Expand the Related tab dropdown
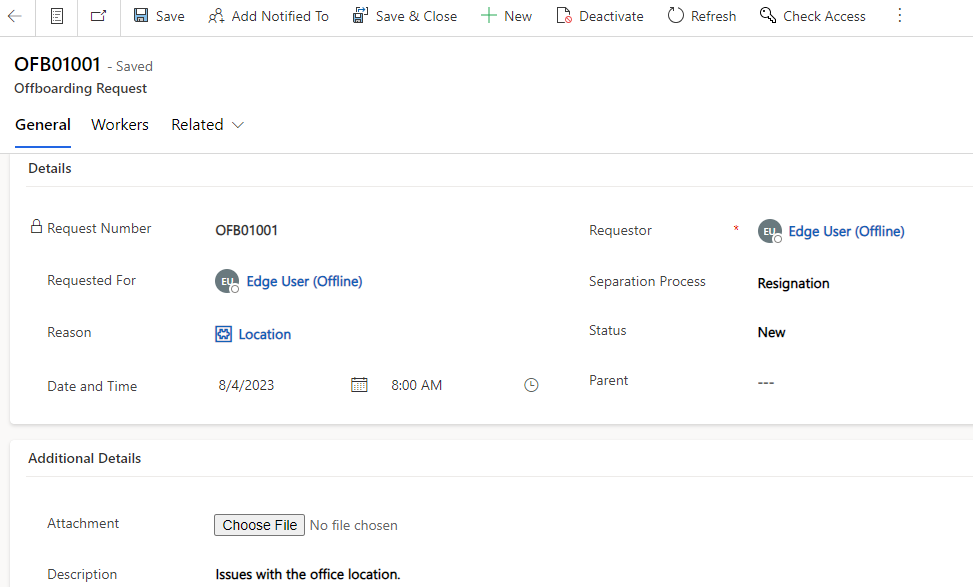The image size is (973, 587). (208, 125)
